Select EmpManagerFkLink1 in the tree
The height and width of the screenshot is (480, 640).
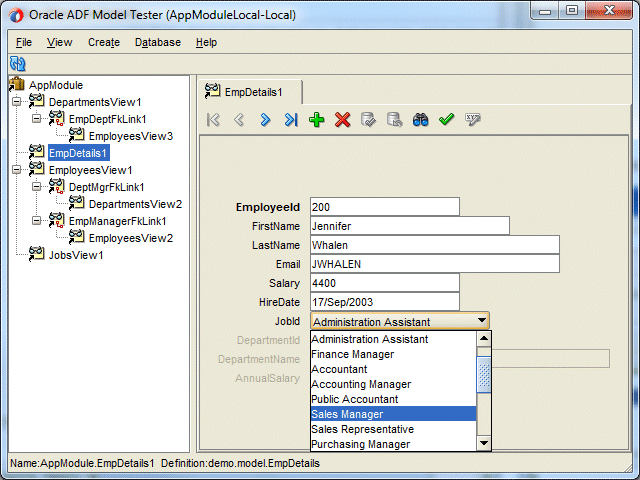coord(117,221)
